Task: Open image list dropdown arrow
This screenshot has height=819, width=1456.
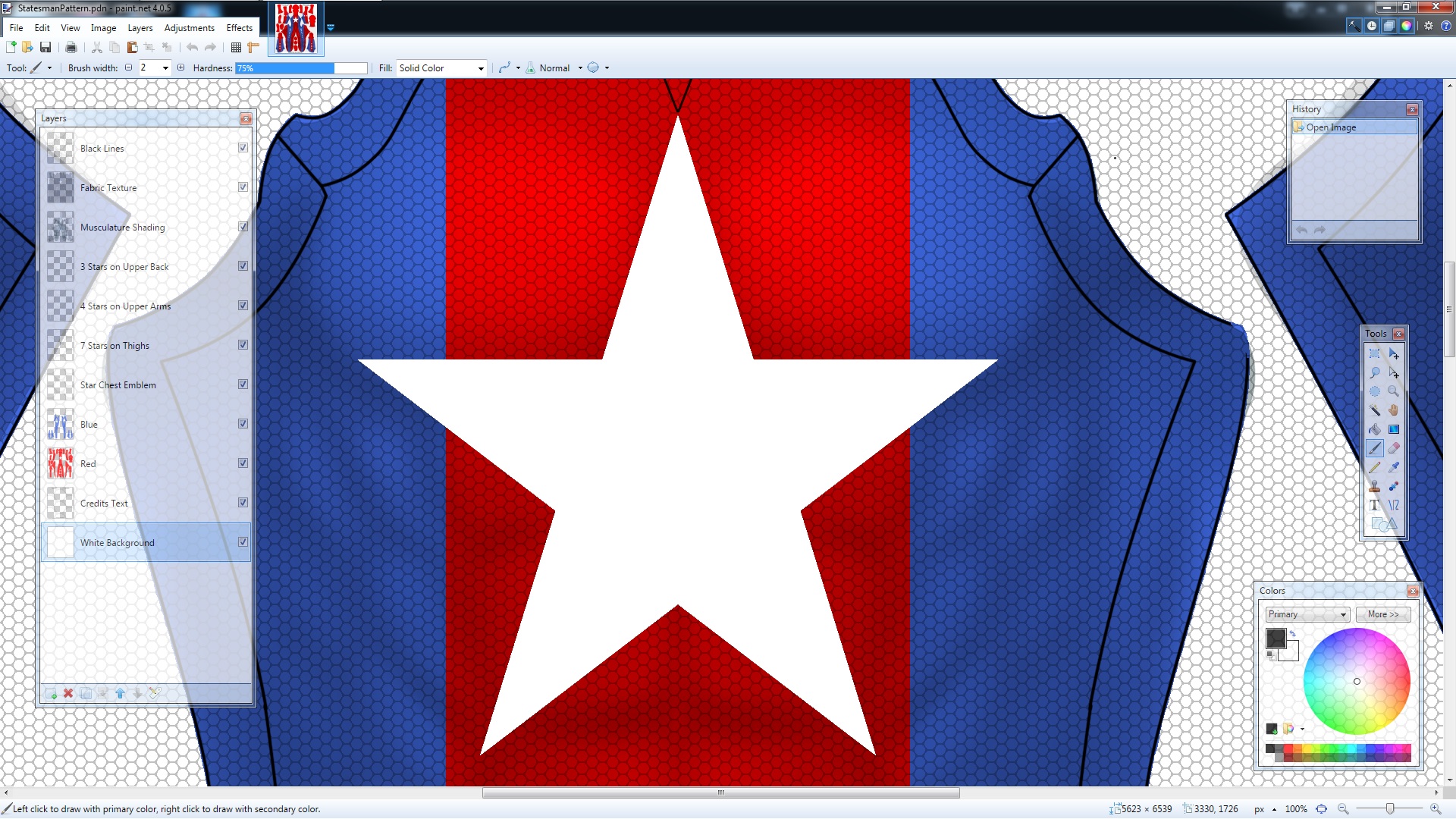Action: 330,27
